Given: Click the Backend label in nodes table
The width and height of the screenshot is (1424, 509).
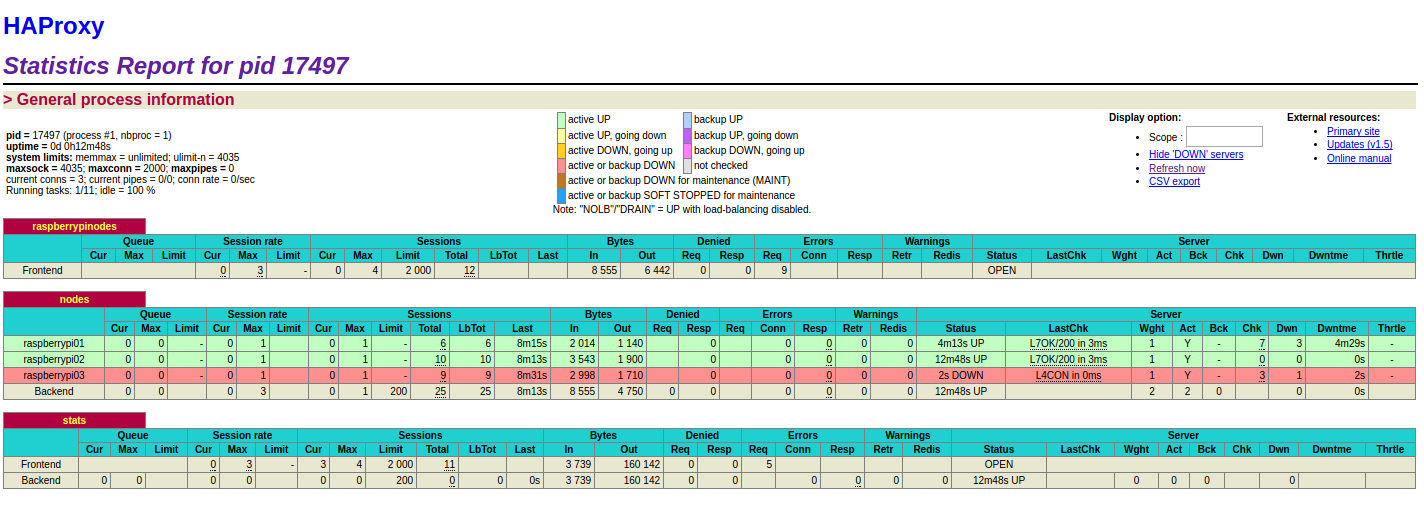Looking at the screenshot, I should [54, 391].
